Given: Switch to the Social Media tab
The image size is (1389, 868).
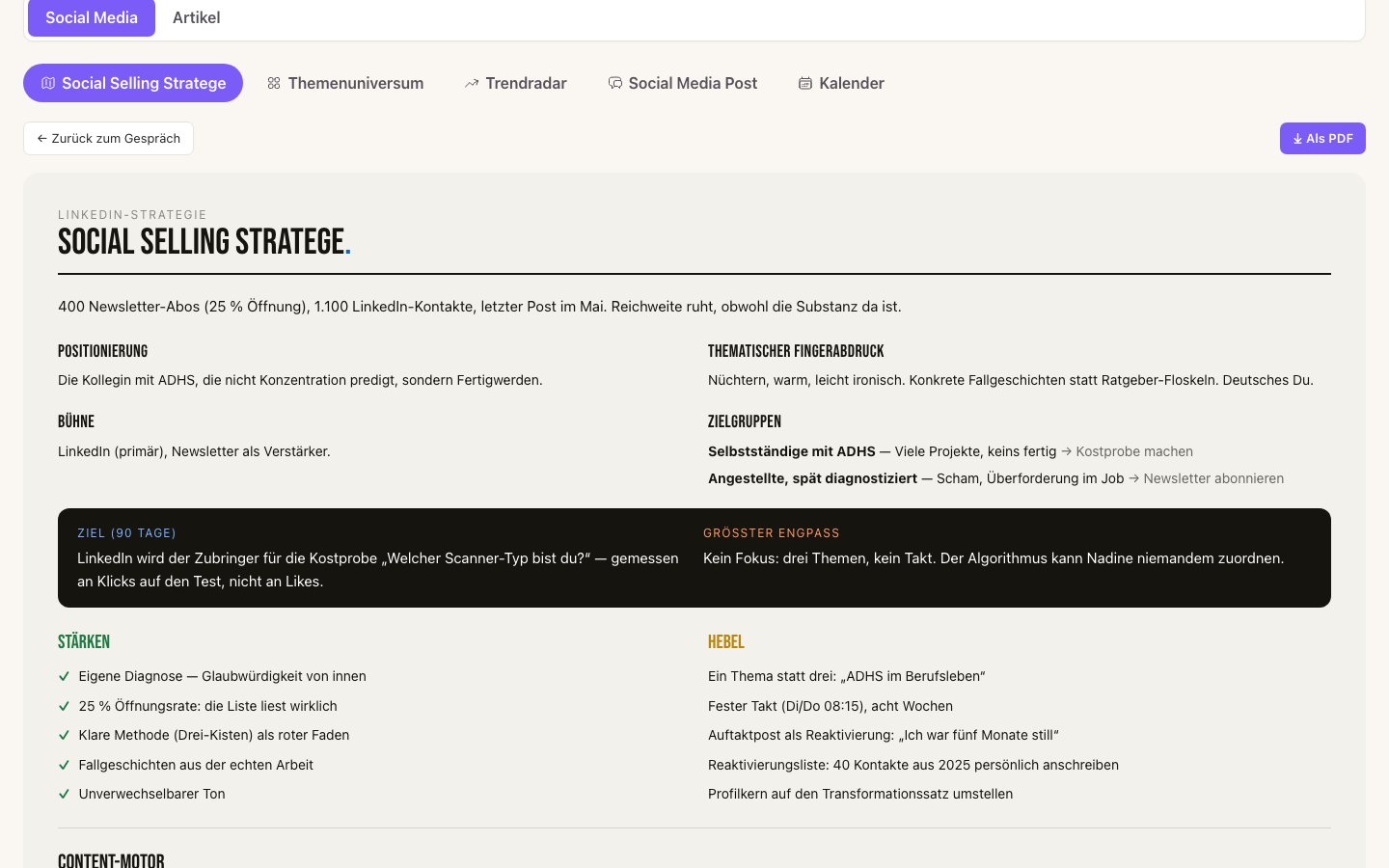Looking at the screenshot, I should 92,17.
